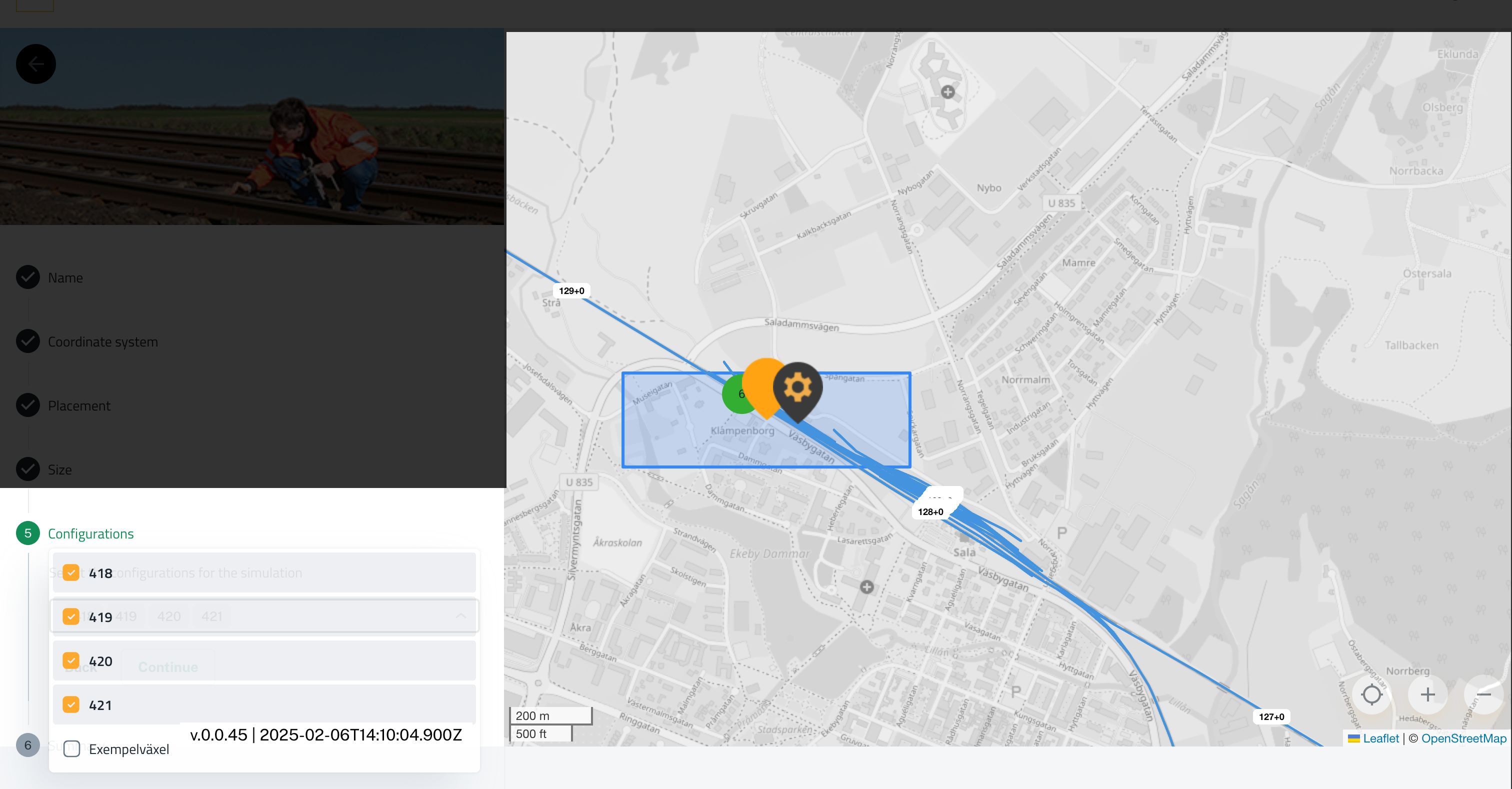Uncheck configuration 421

point(71,705)
